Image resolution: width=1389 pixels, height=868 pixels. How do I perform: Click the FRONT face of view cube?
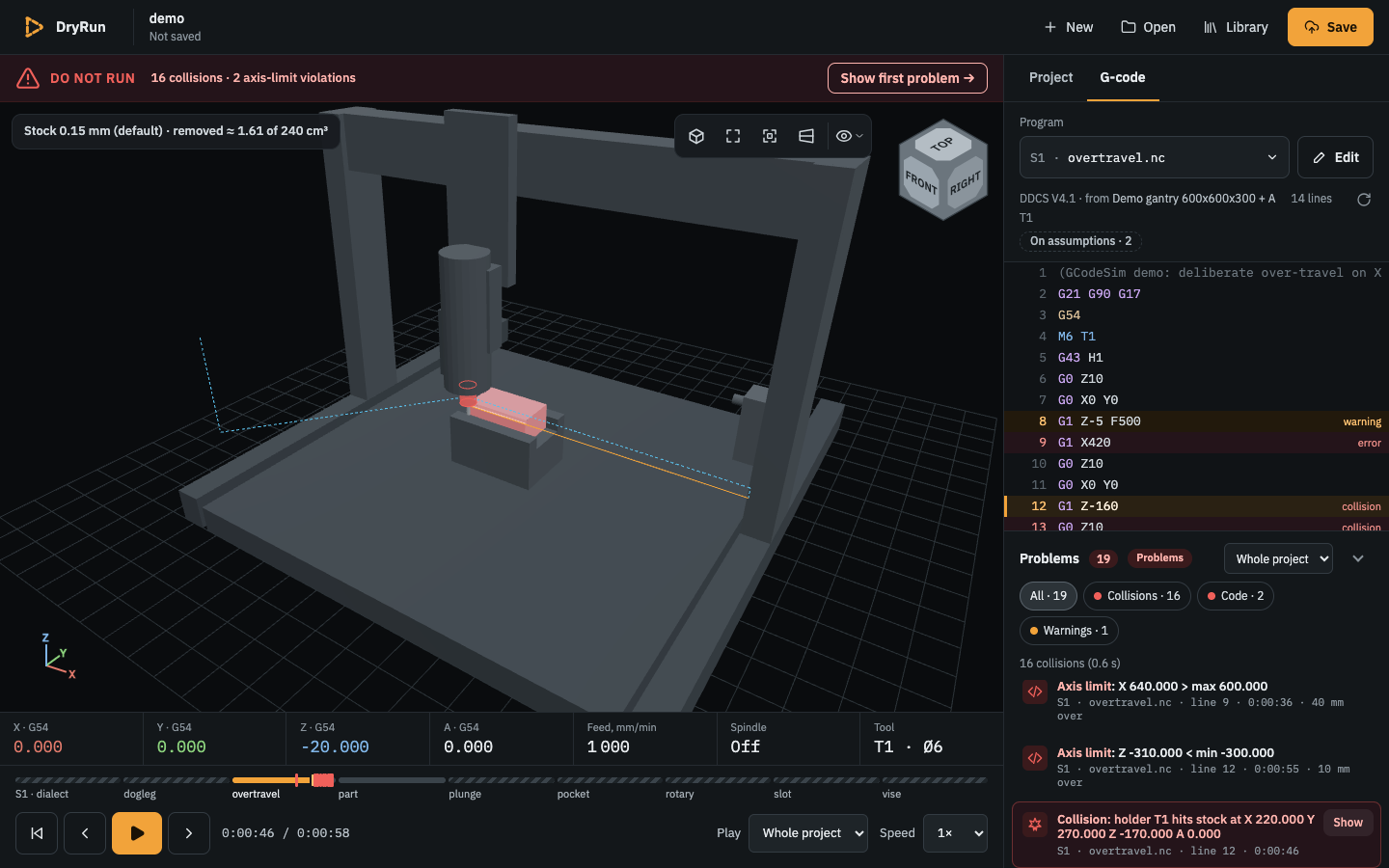click(920, 181)
